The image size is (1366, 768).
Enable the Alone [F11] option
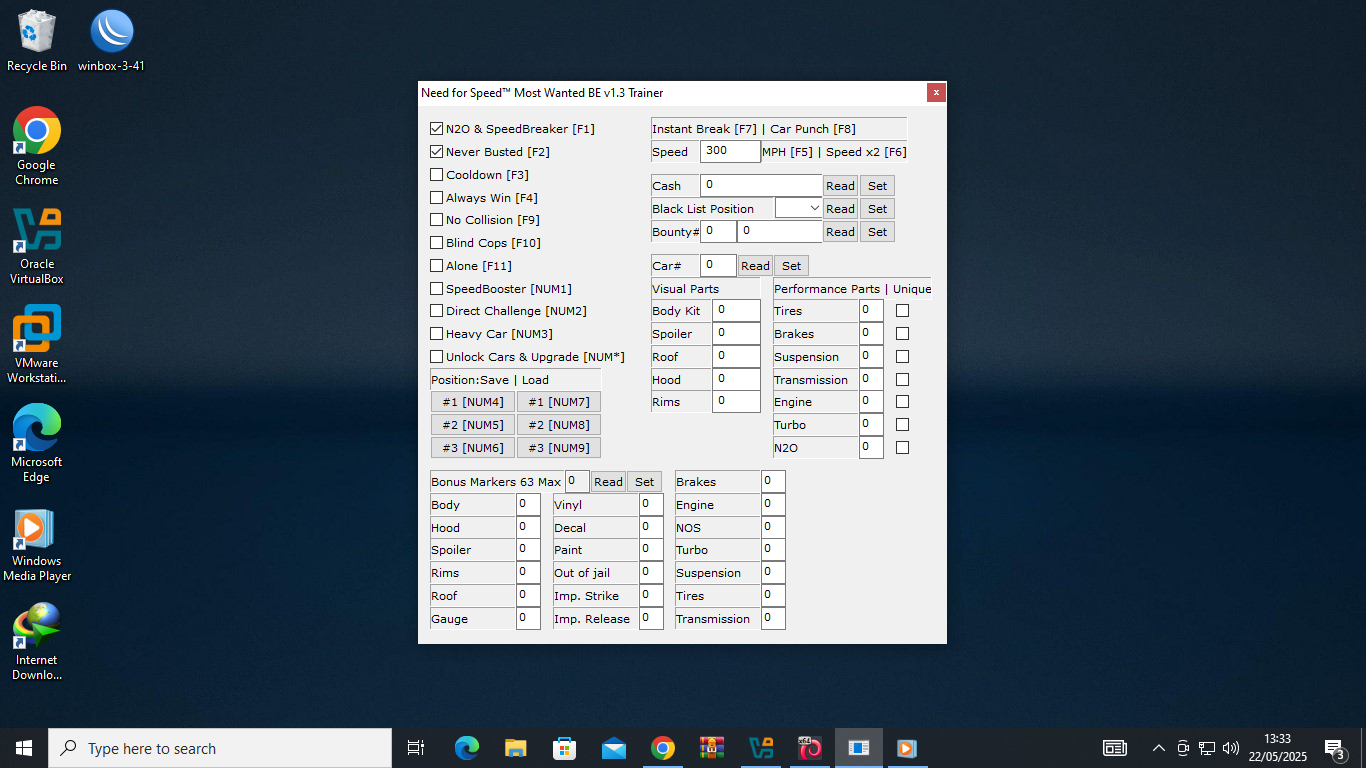(x=436, y=266)
